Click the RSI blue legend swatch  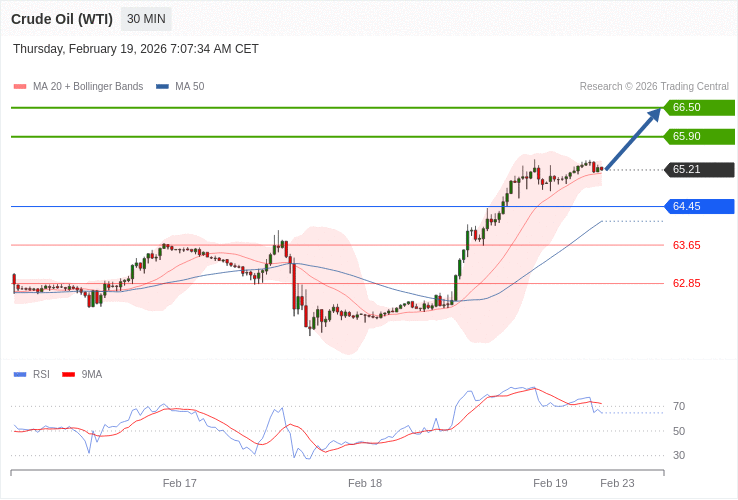[x=20, y=374]
